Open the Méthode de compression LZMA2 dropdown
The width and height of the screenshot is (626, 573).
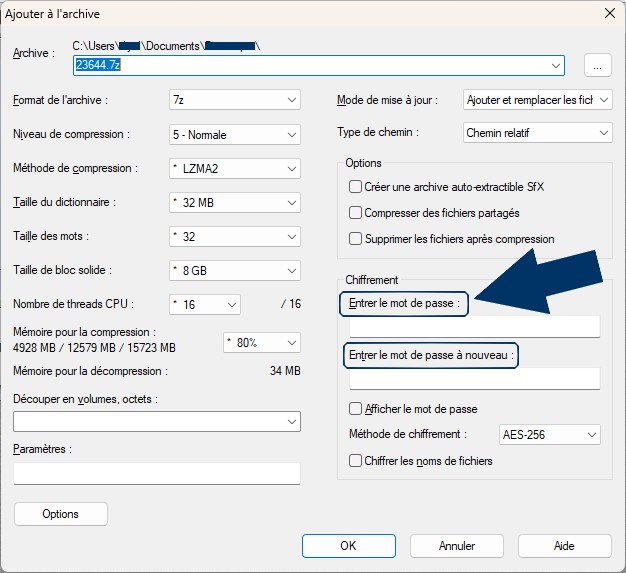[235, 169]
